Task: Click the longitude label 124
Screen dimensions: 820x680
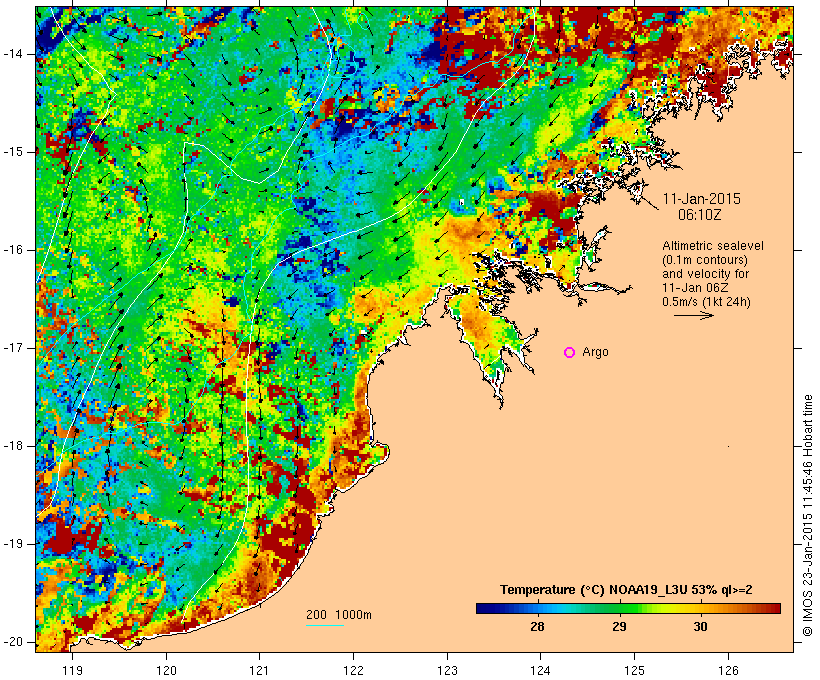Action: pyautogui.click(x=541, y=670)
